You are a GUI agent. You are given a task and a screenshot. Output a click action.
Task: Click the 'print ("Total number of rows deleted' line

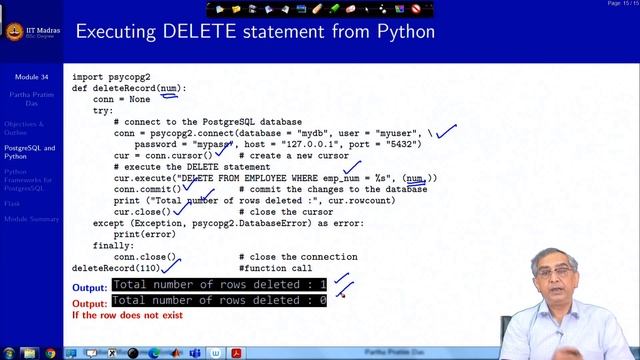pyautogui.click(x=255, y=200)
